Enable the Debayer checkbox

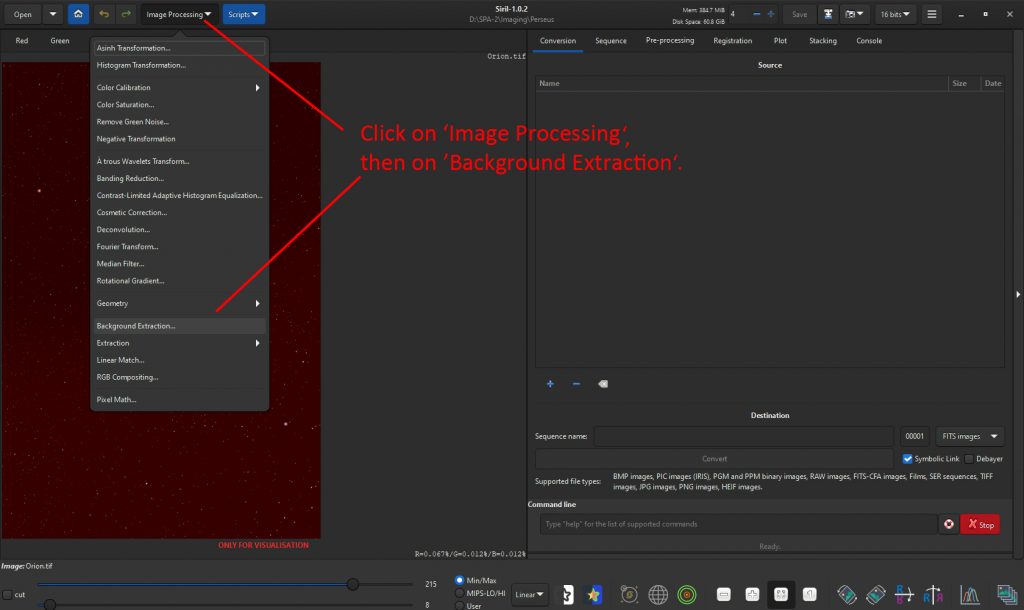968,459
